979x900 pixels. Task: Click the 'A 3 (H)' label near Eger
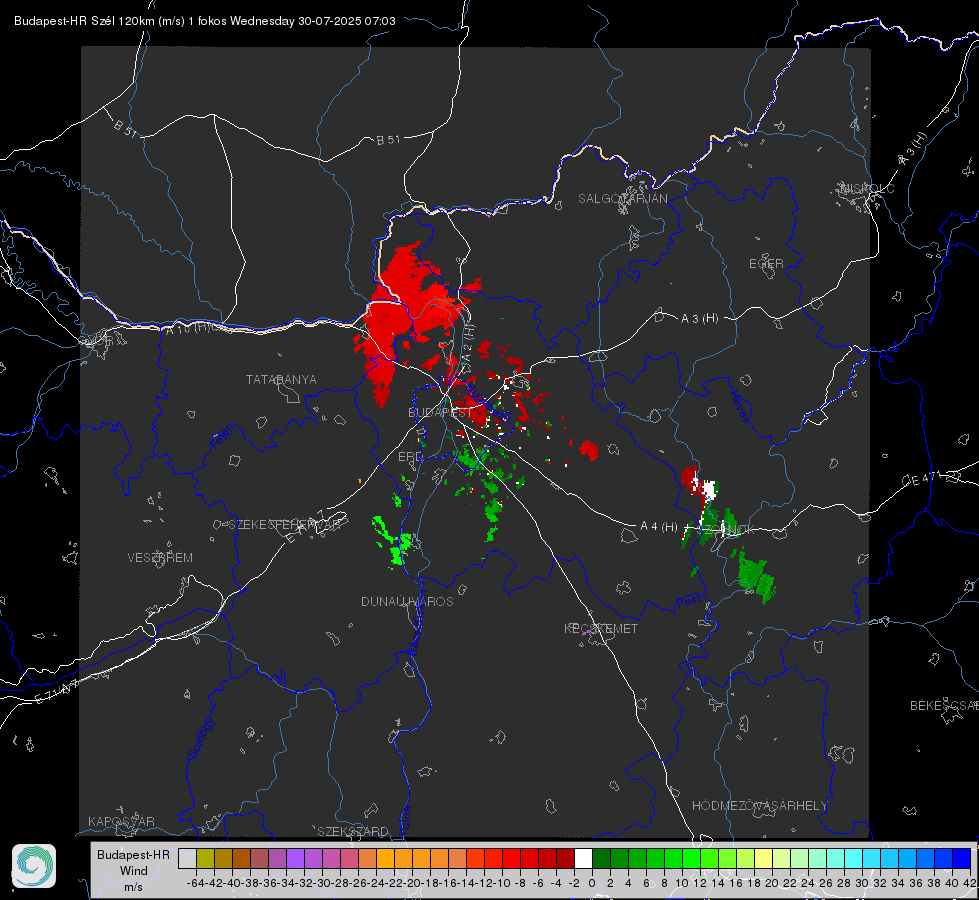[x=699, y=319]
